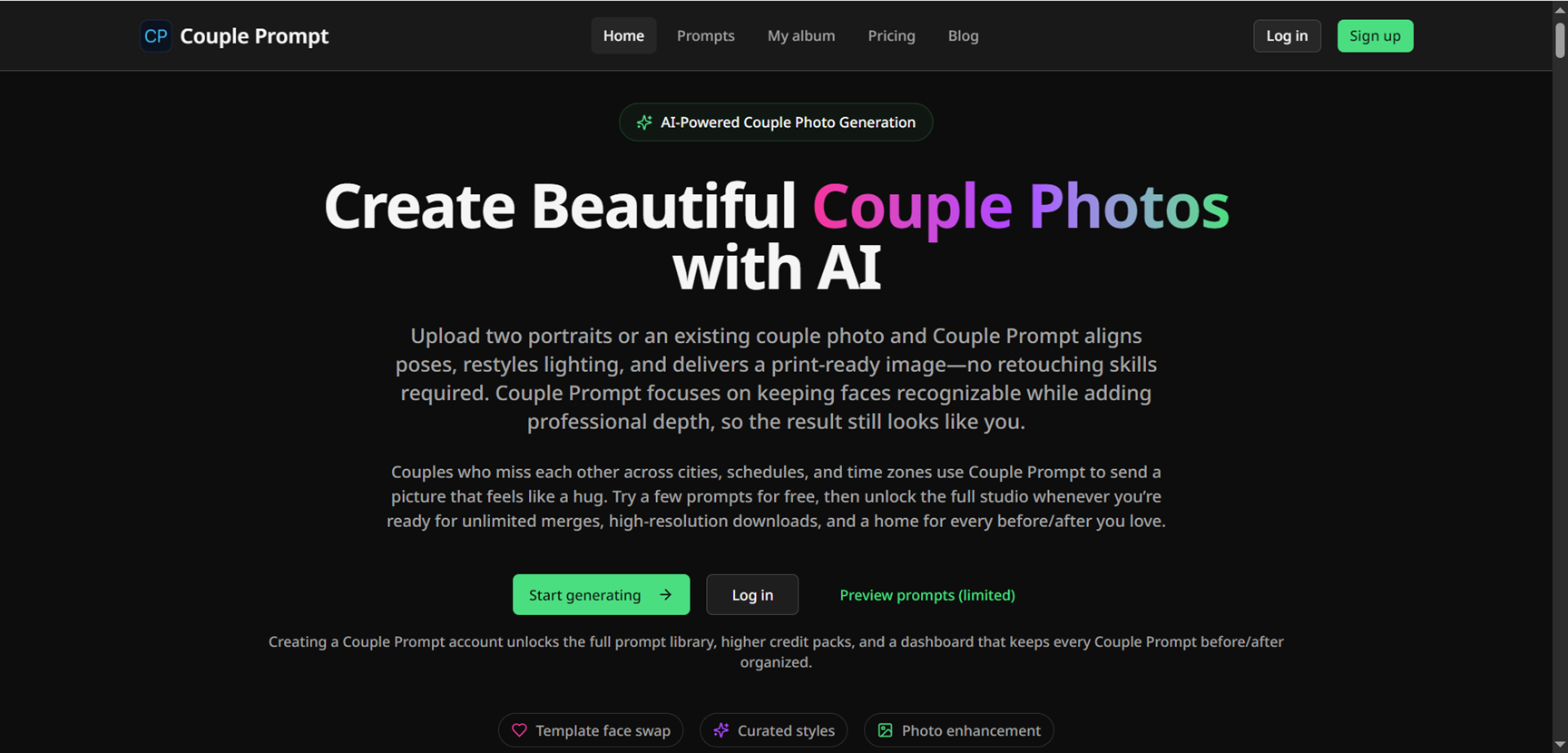
Task: Click the image icon beside Photo enhancement
Action: point(886,730)
